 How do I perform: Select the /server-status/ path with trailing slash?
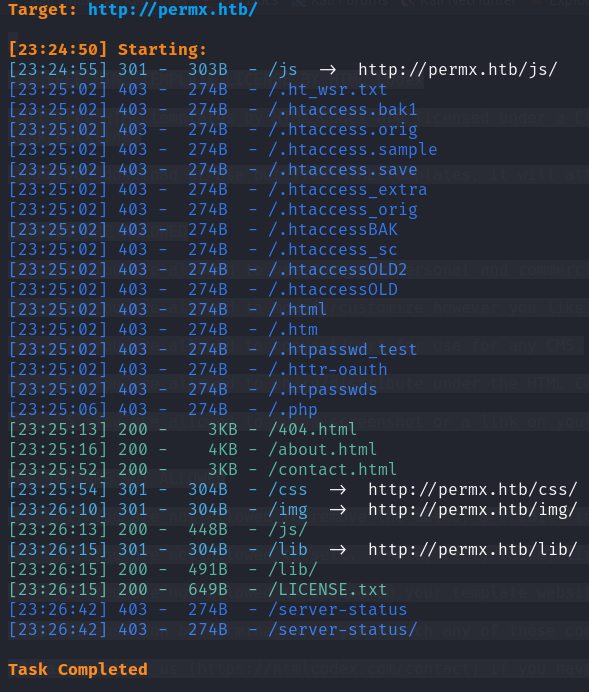(343, 630)
